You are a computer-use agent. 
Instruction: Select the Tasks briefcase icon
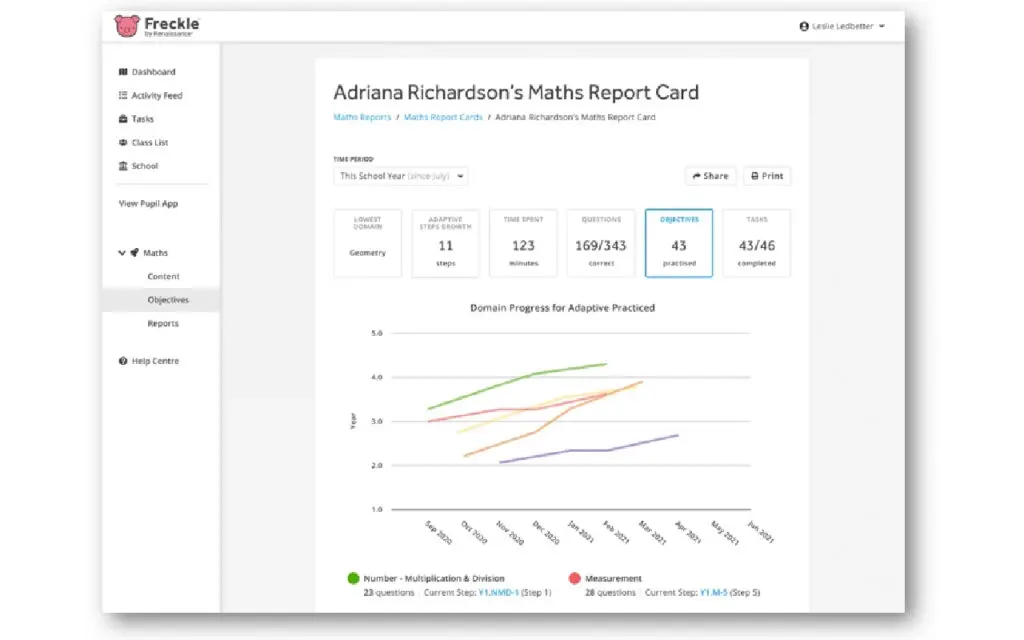[x=123, y=119]
